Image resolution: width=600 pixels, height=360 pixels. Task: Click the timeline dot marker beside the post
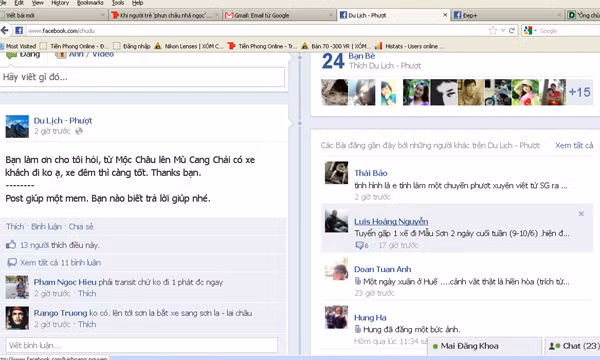[x=300, y=123]
